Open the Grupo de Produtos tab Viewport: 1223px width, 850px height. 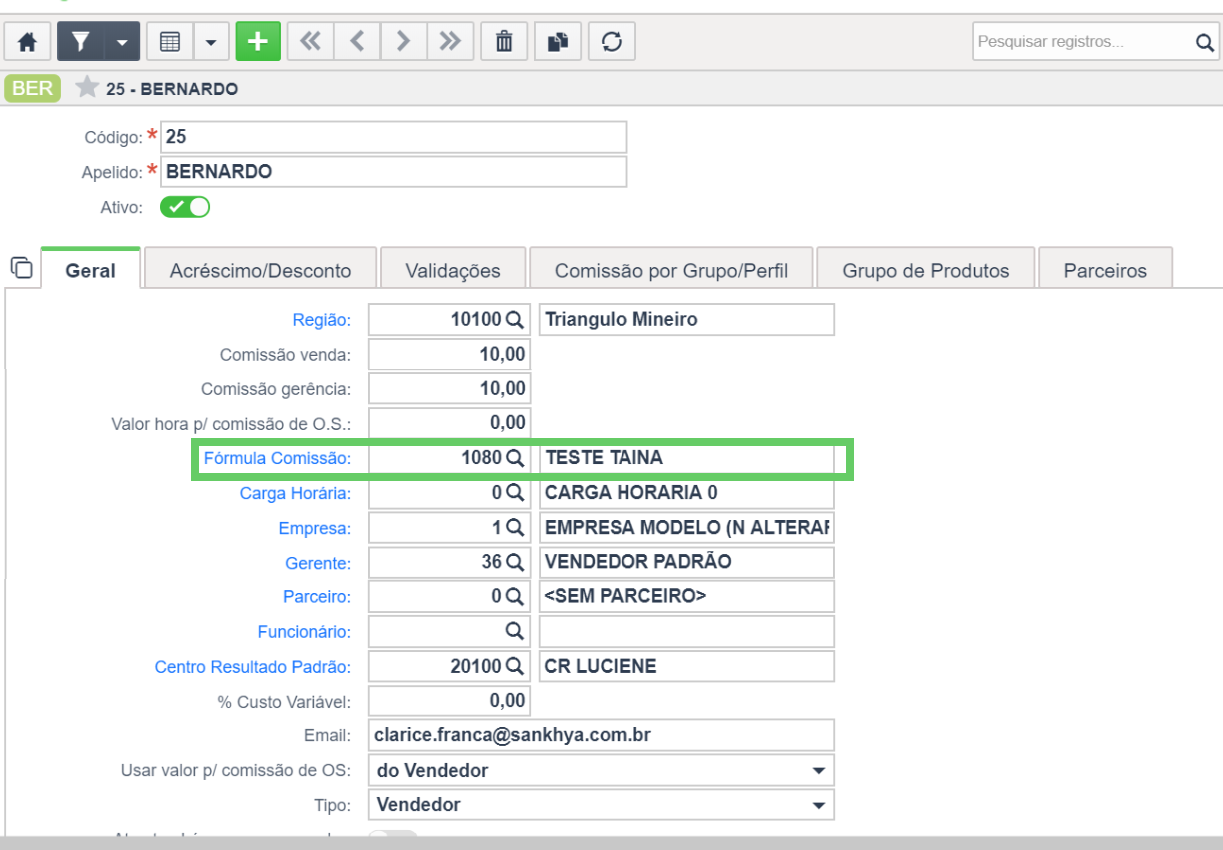coord(926,270)
